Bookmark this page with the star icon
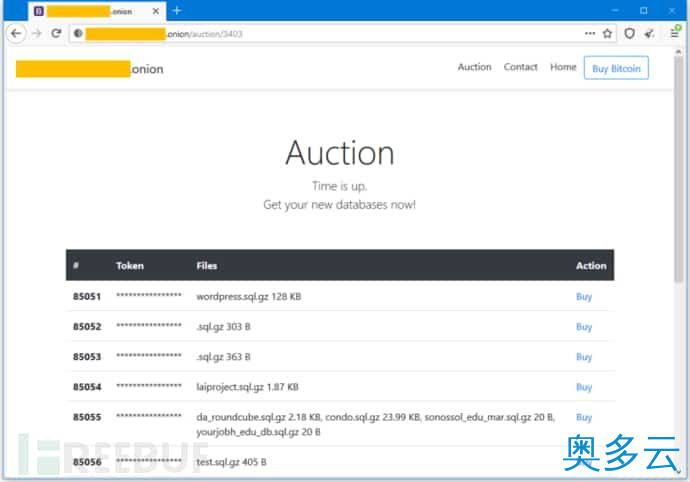The image size is (690, 482). coord(607,33)
